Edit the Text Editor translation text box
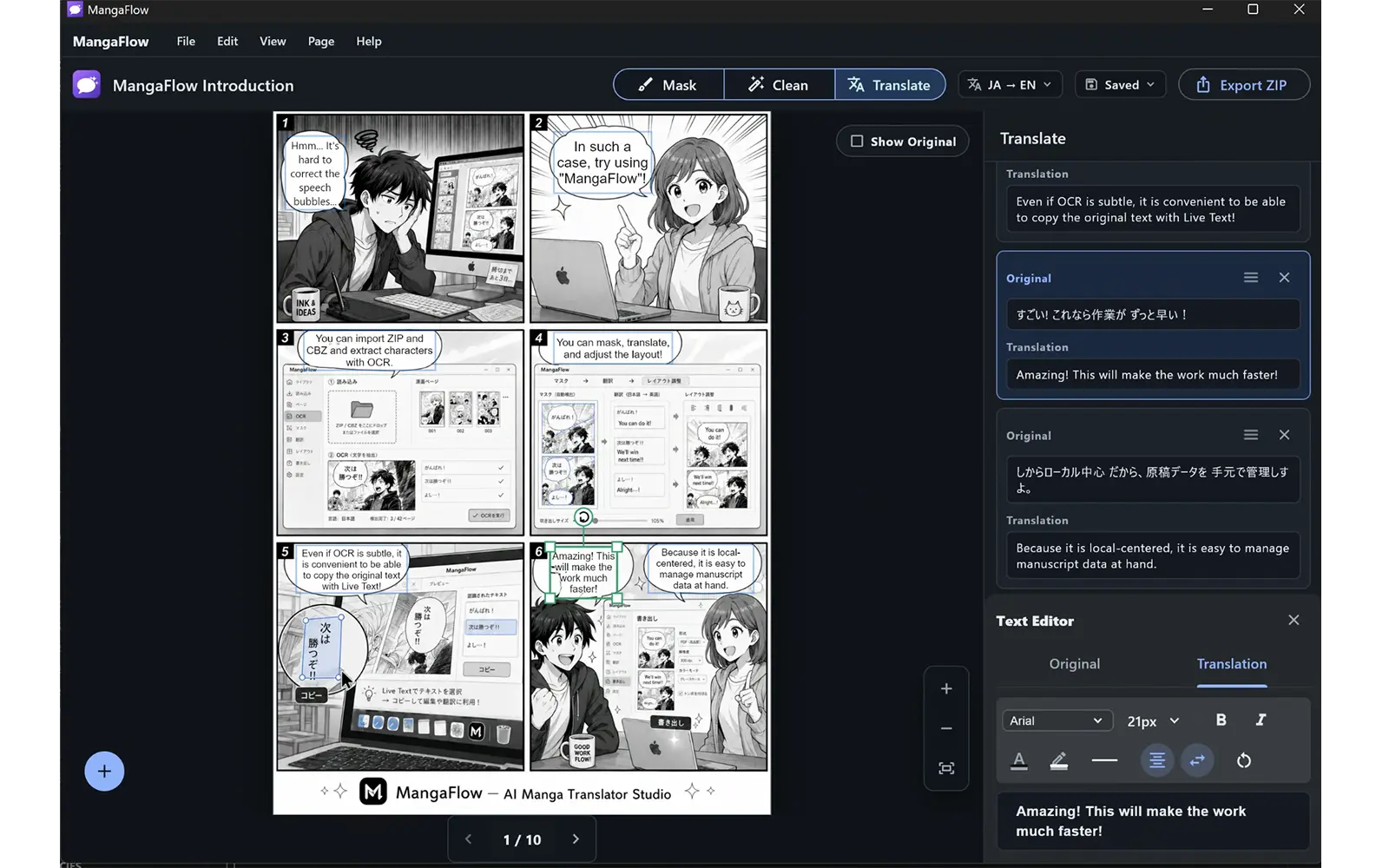Screen dimensions: 1389x868 point(1153,821)
